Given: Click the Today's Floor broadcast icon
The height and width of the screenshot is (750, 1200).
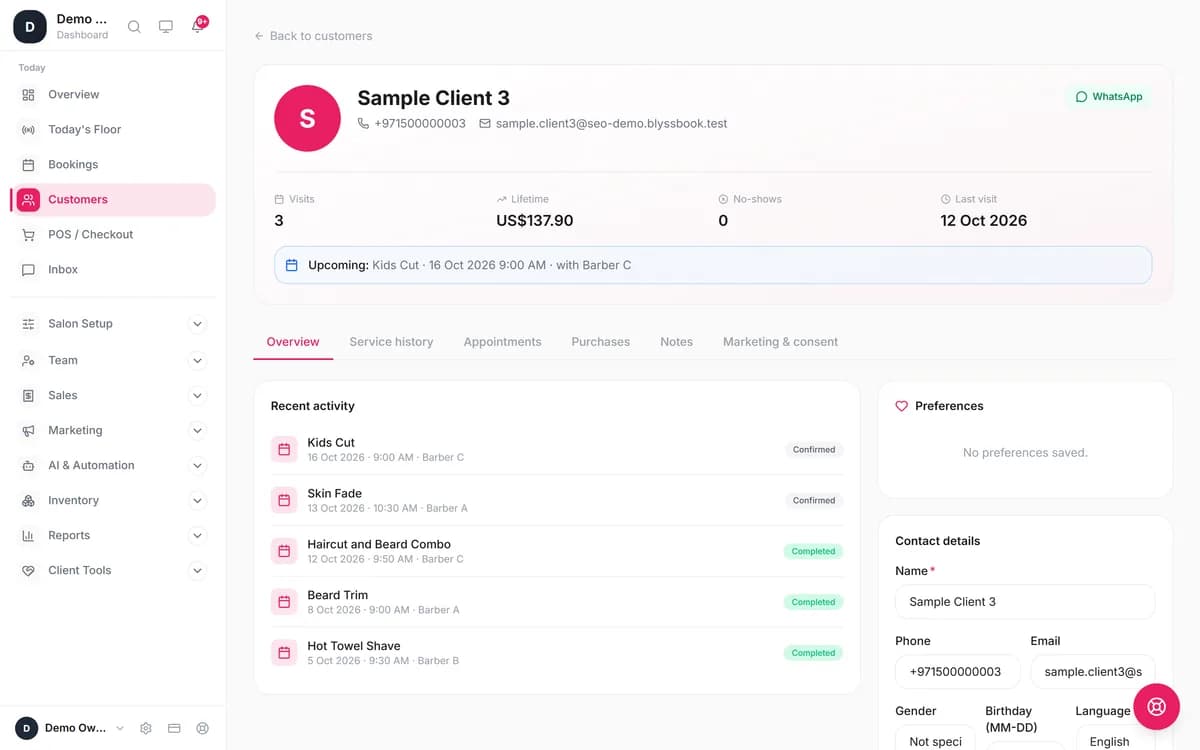Looking at the screenshot, I should coord(28,129).
